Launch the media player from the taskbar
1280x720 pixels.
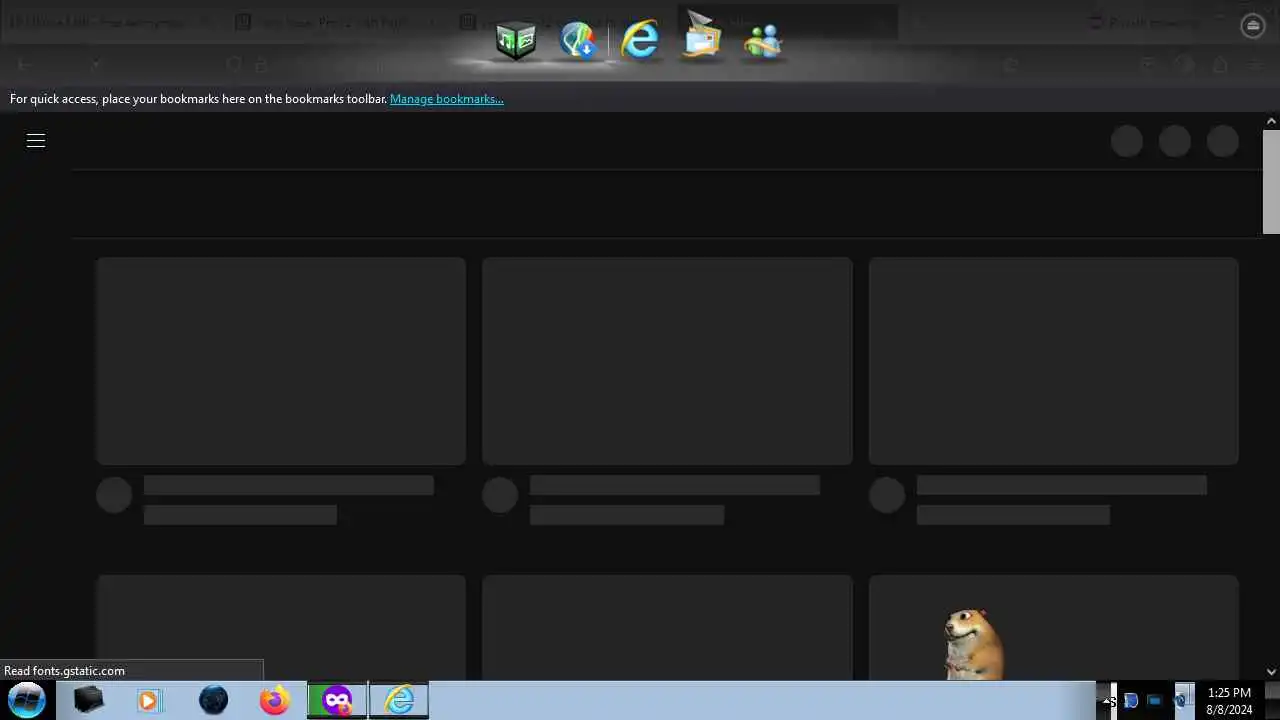[149, 700]
